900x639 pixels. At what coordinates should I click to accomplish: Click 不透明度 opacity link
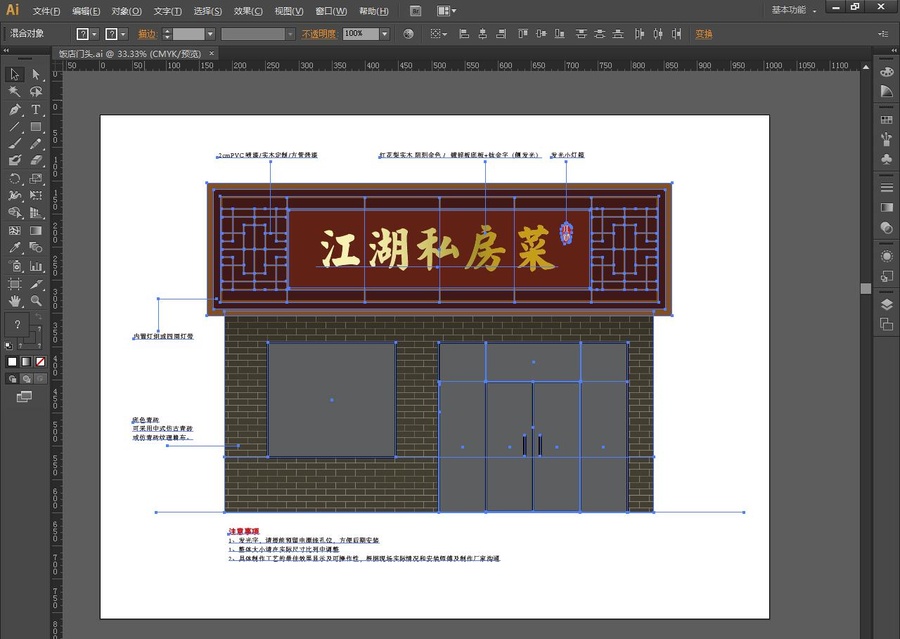[319, 34]
